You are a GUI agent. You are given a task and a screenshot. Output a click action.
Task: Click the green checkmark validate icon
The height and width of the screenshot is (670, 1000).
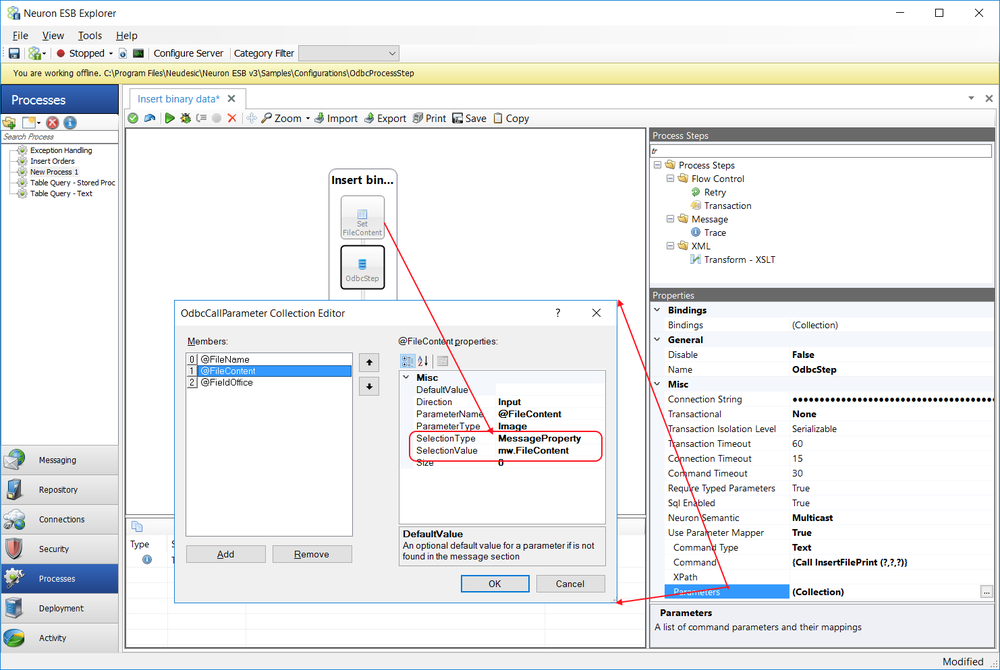pyautogui.click(x=133, y=118)
